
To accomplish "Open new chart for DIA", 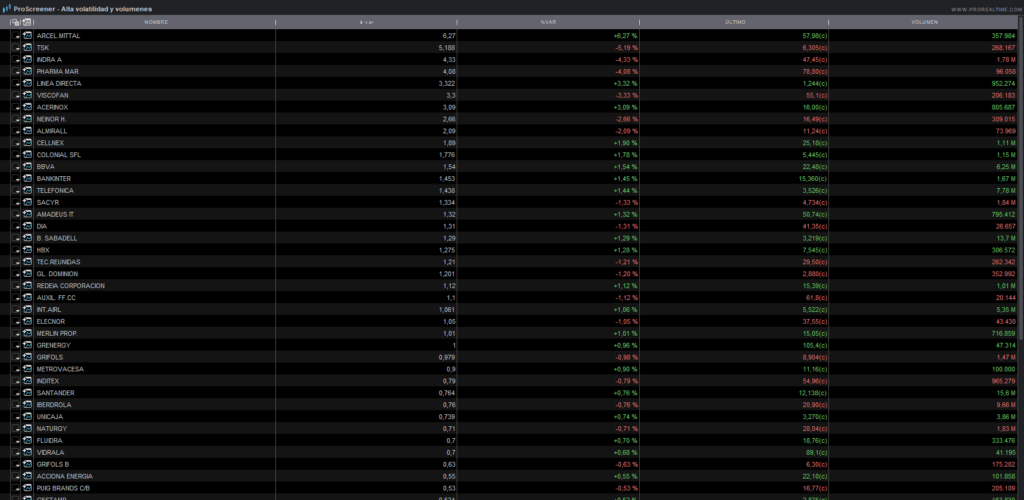I will [27, 226].
